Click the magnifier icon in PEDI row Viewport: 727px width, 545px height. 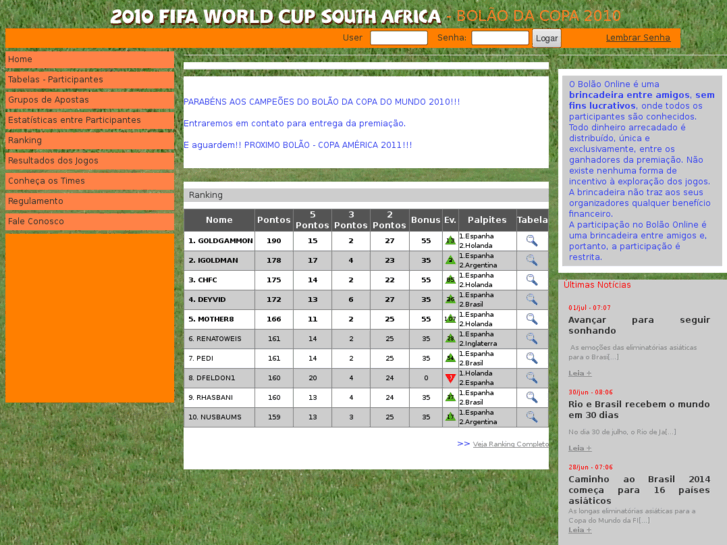pyautogui.click(x=532, y=358)
